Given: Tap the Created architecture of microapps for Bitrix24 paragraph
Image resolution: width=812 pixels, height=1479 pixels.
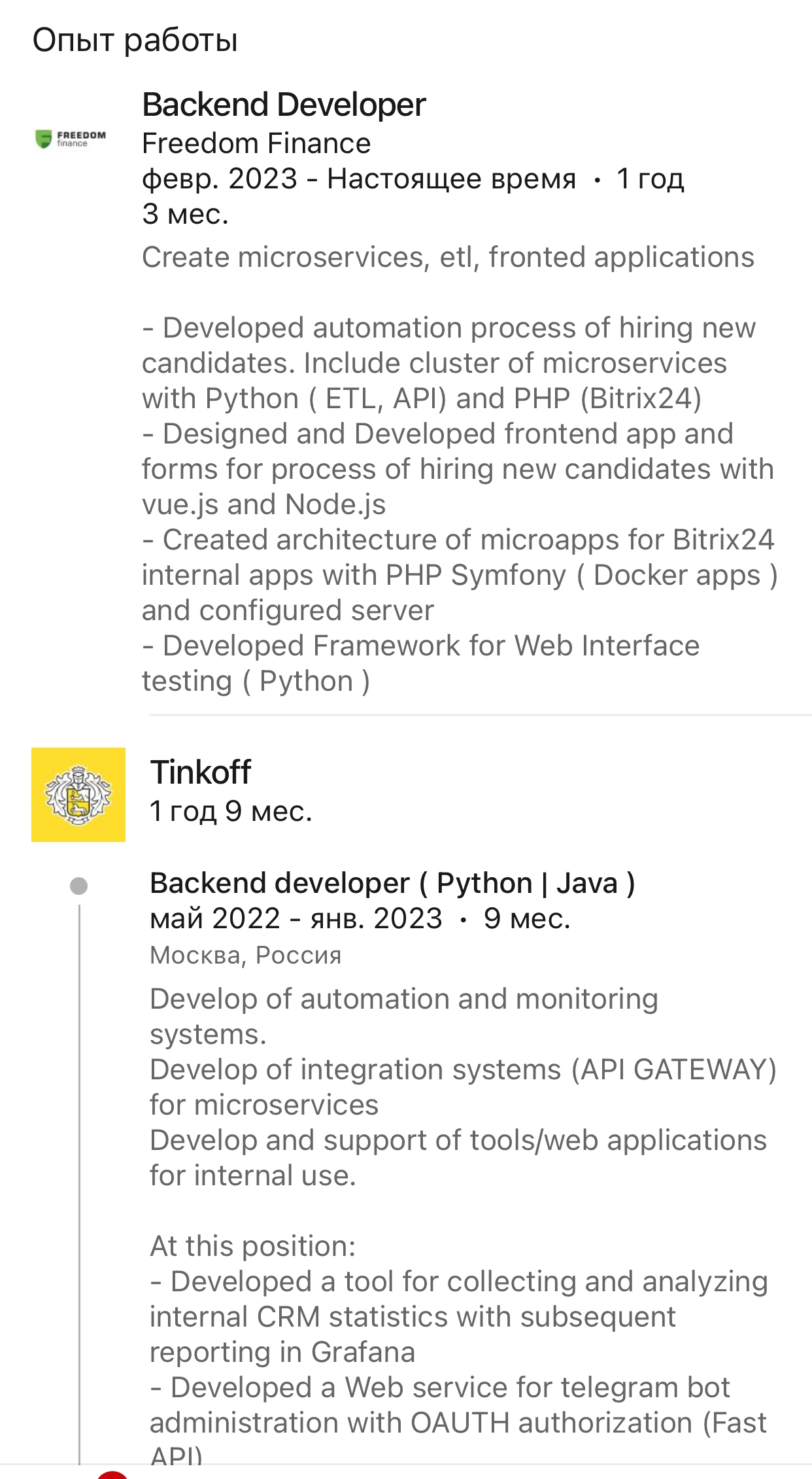Looking at the screenshot, I should 460,575.
